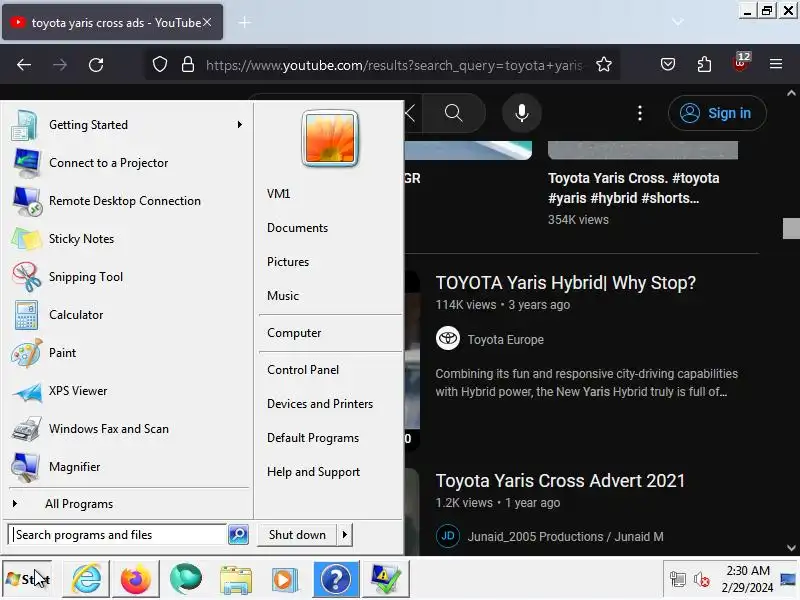Go back to the previous page

click(24, 65)
